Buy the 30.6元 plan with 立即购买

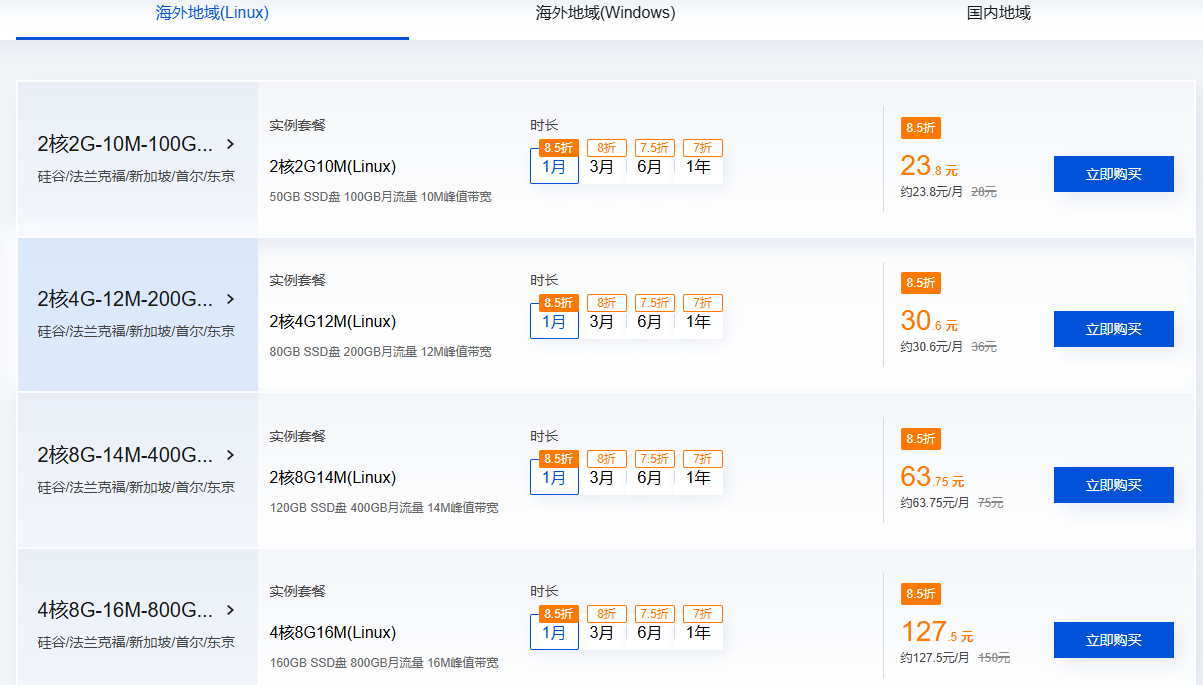[1113, 329]
